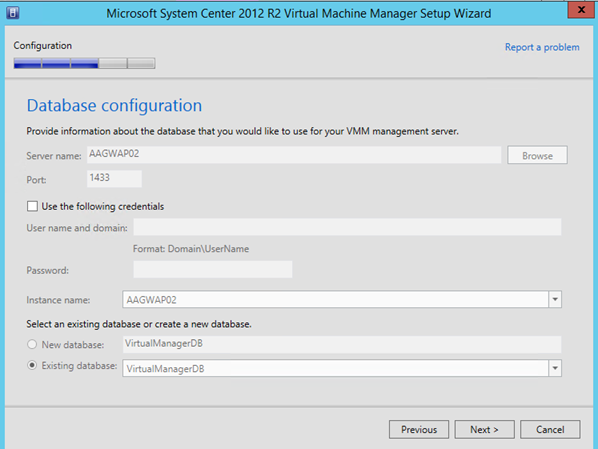The height and width of the screenshot is (449, 598).
Task: Click the New database name field
Action: click(x=342, y=344)
